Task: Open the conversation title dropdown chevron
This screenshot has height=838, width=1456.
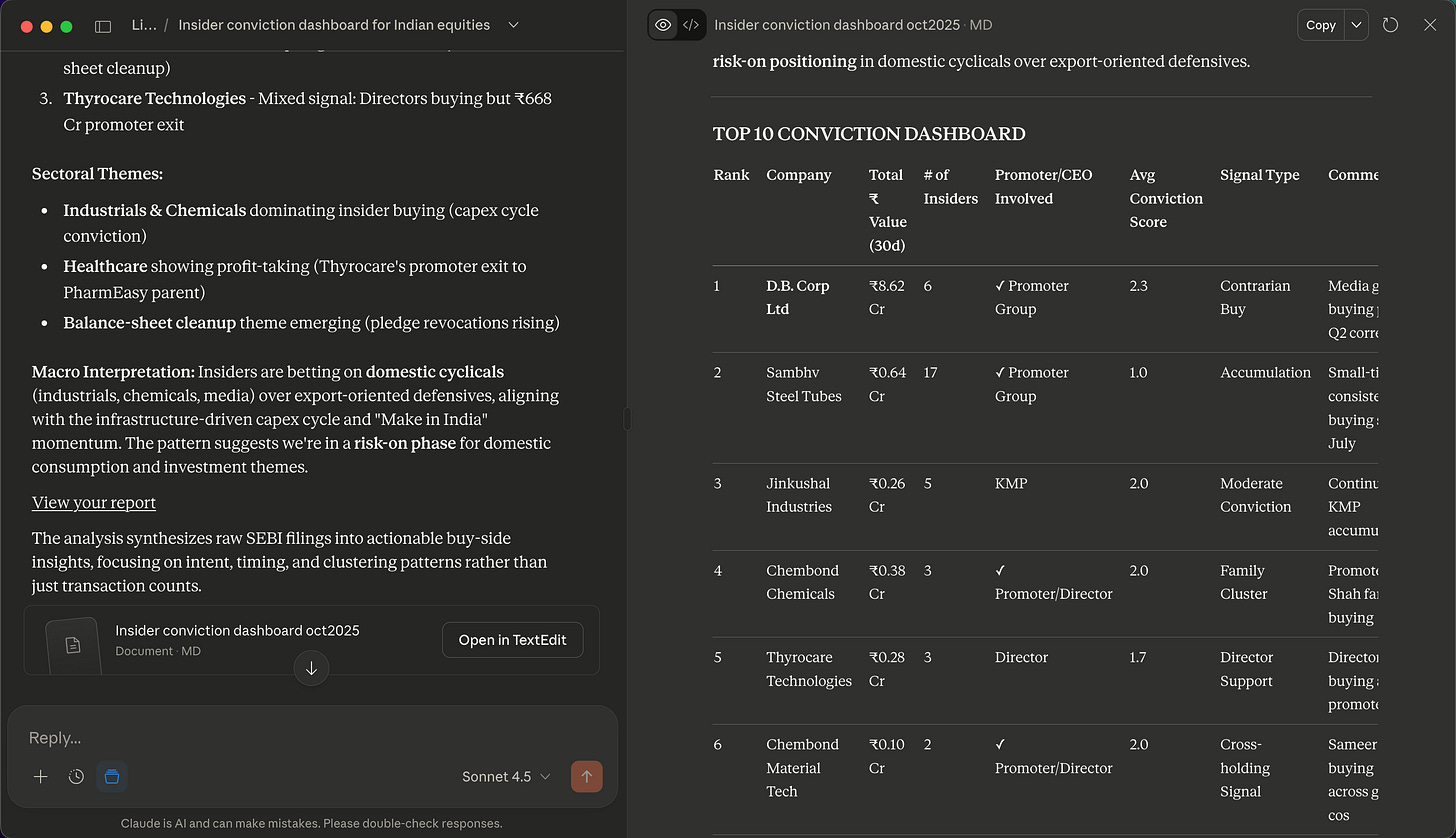Action: coord(514,25)
